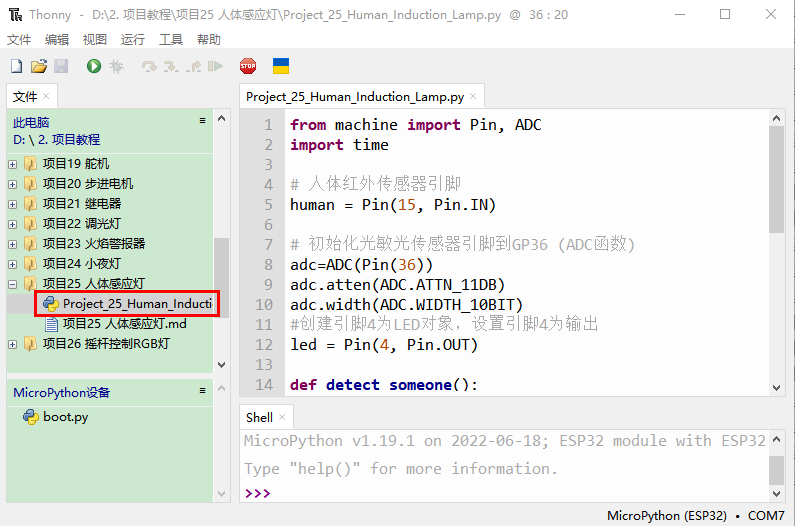Click the Ukraine flag icon in toolbar
This screenshot has height=526, width=795.
pyautogui.click(x=282, y=66)
